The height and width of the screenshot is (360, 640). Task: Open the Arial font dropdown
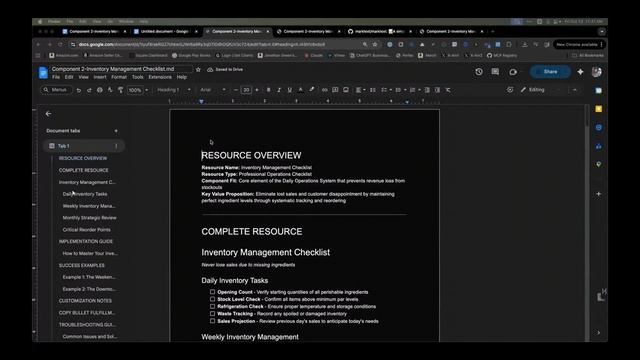click(213, 90)
